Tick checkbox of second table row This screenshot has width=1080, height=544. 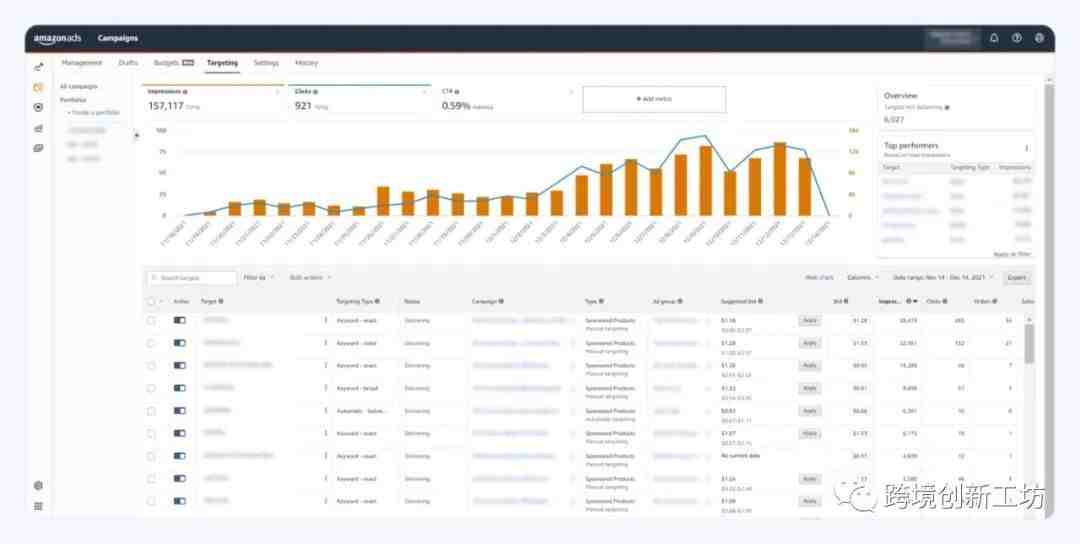tap(151, 343)
